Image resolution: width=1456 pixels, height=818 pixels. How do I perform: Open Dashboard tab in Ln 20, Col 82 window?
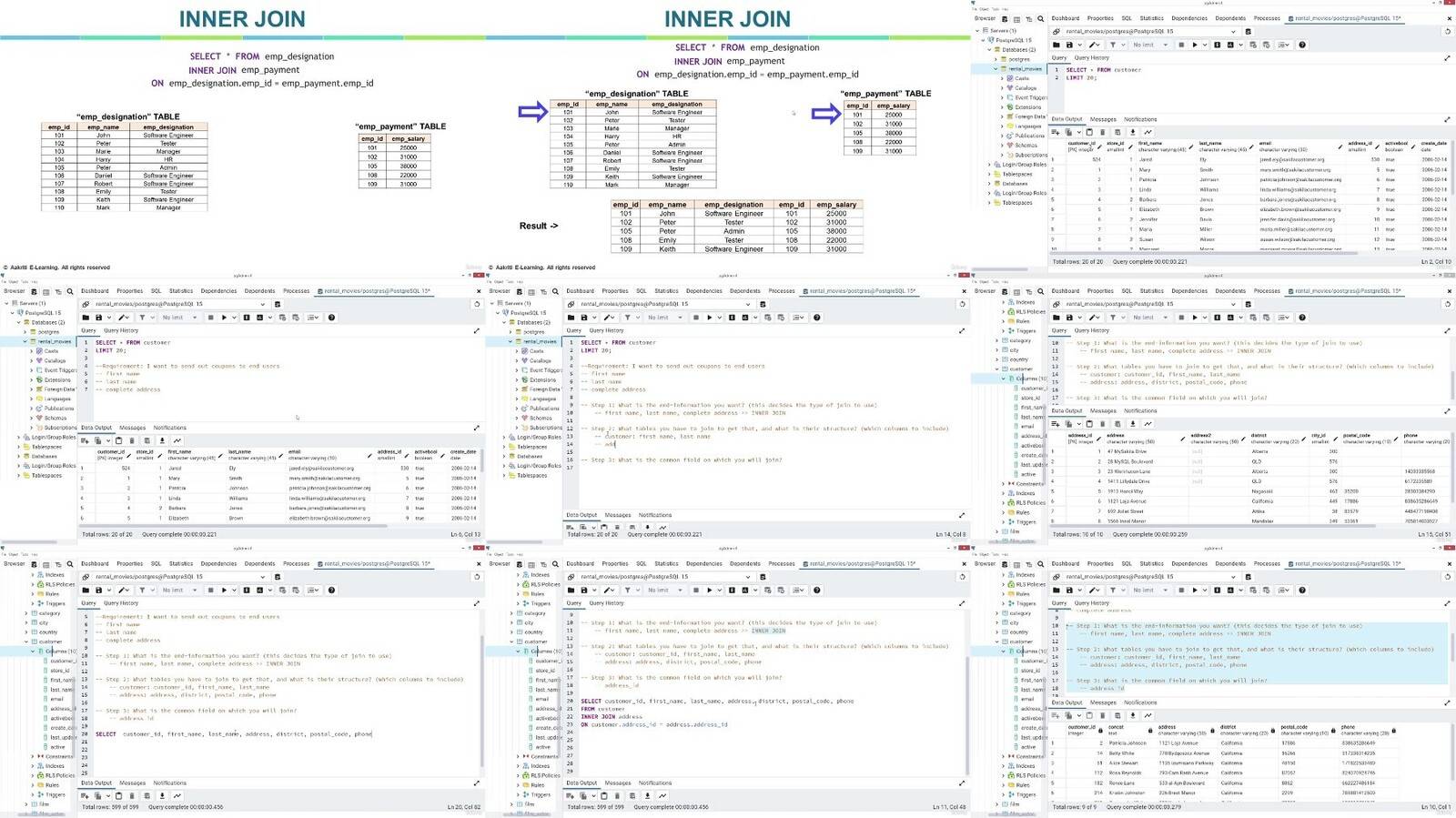click(x=95, y=564)
